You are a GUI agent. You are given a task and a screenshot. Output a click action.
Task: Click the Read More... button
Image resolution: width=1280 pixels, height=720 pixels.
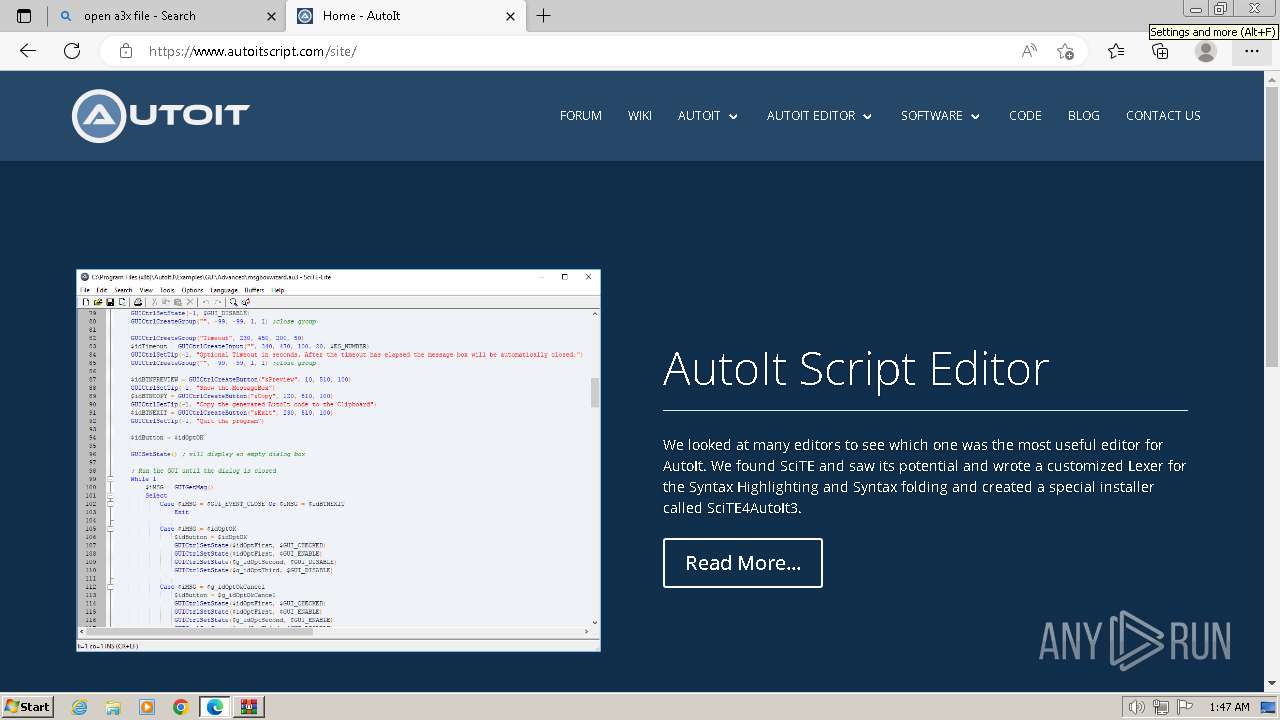click(743, 563)
